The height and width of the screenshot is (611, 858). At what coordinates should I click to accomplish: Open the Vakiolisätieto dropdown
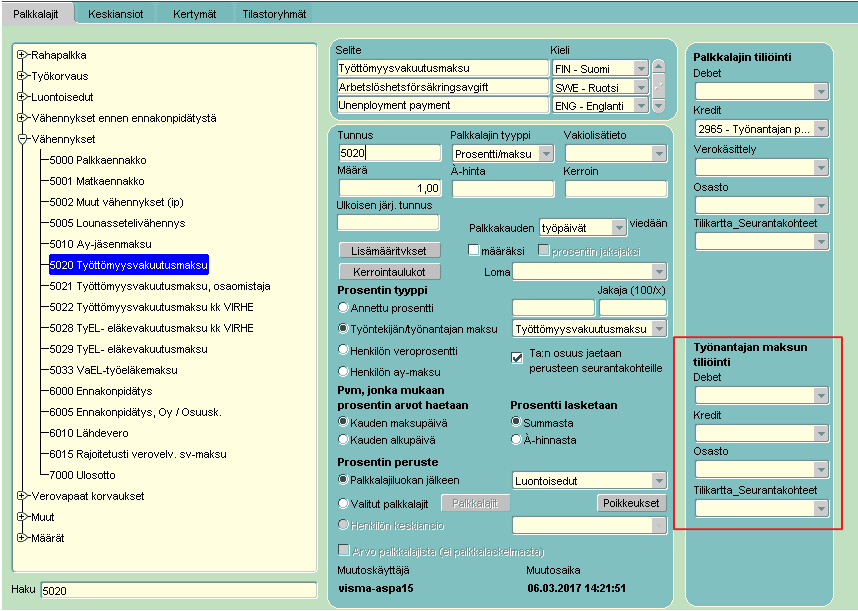(x=659, y=154)
